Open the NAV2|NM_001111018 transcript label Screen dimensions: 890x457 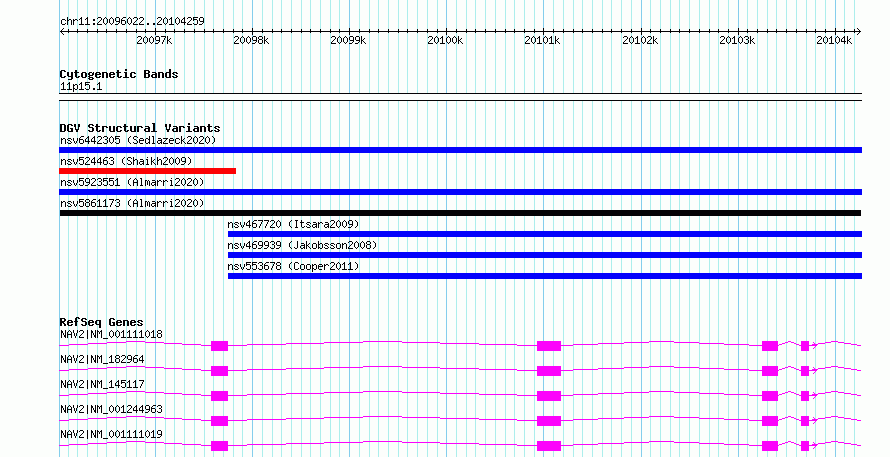(x=111, y=334)
